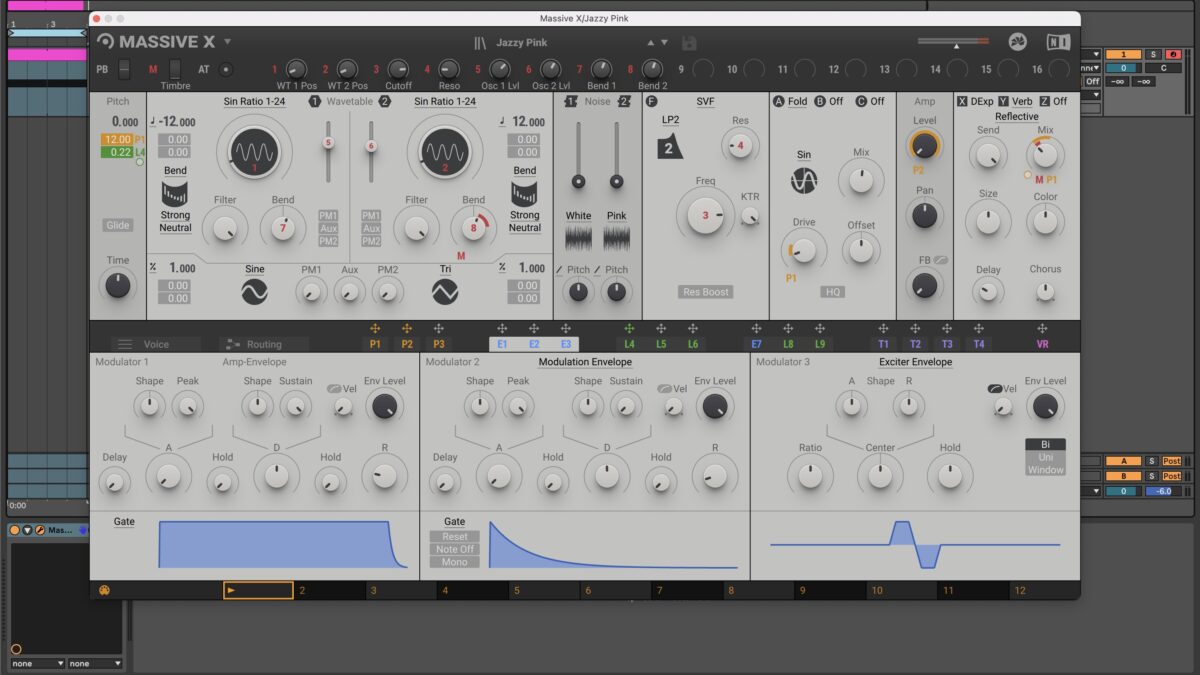Click the move handle above VR

coord(1042,328)
